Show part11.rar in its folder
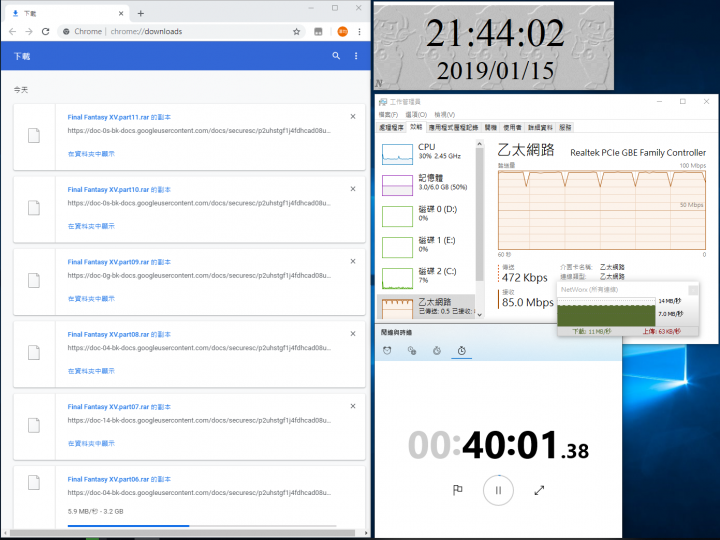The width and height of the screenshot is (720, 540). 91,154
